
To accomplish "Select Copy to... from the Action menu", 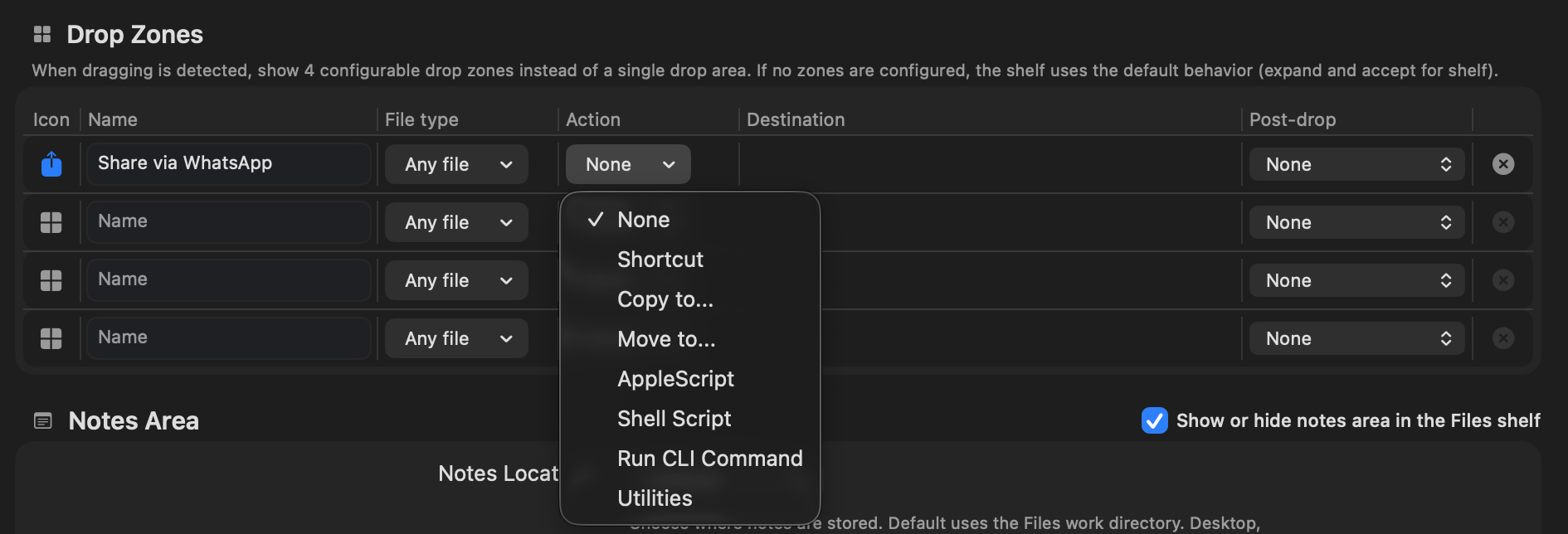I will [x=665, y=299].
